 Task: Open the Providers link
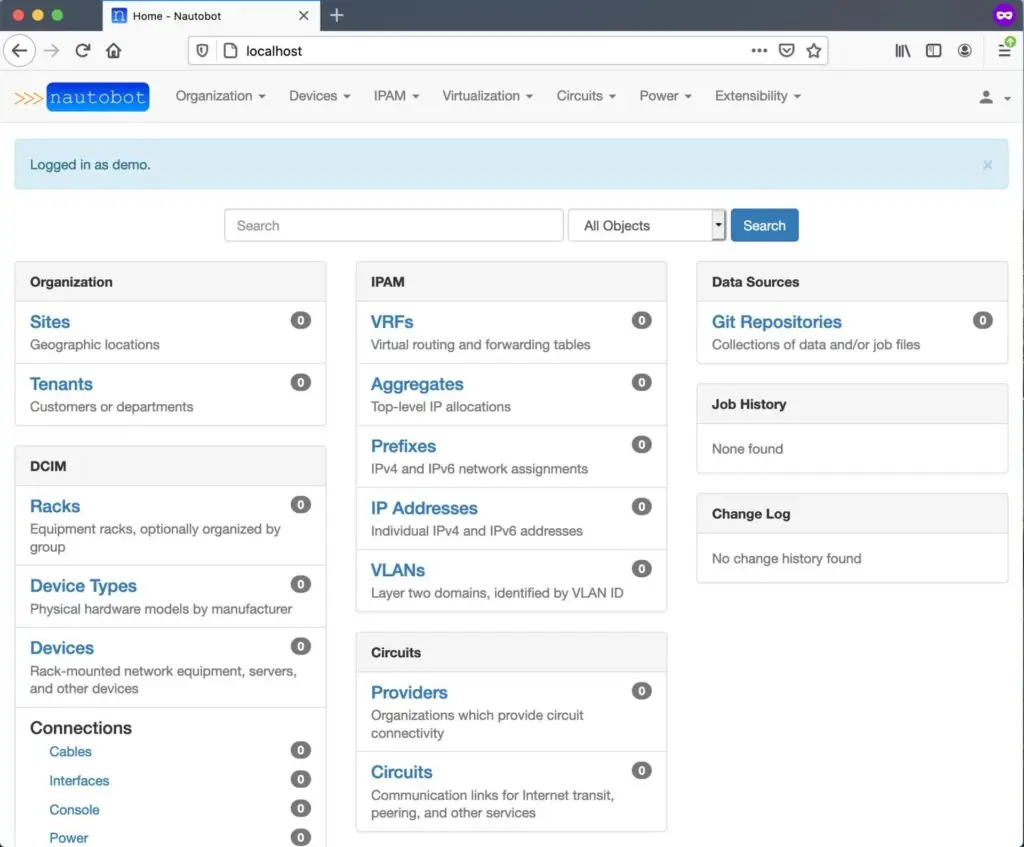click(409, 692)
